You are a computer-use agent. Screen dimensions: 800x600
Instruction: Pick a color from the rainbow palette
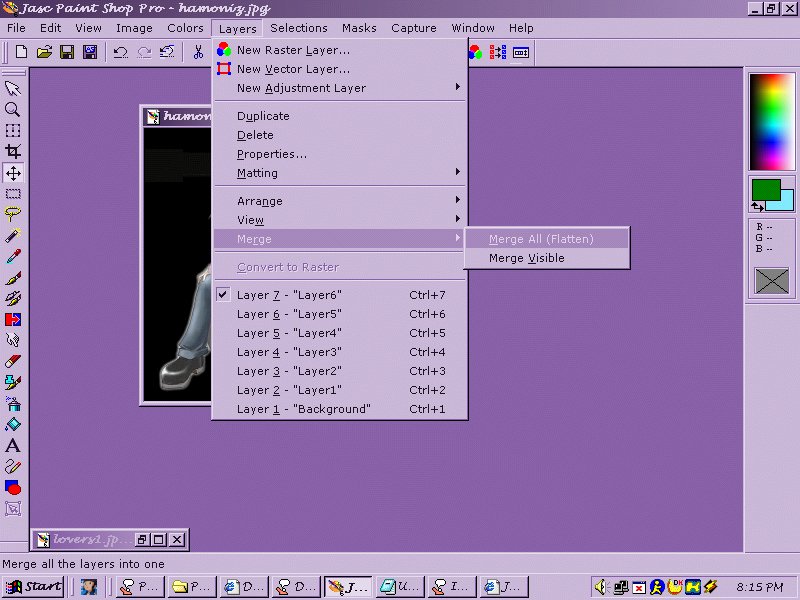click(771, 120)
